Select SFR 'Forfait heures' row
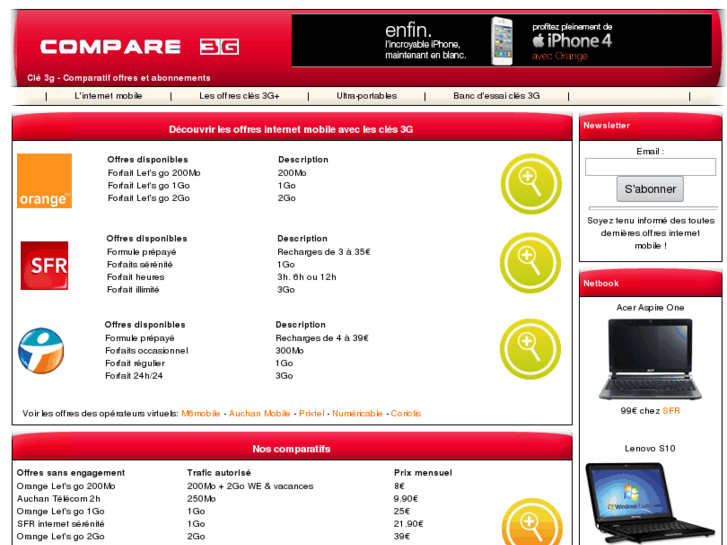This screenshot has width=727, height=545. [x=136, y=277]
